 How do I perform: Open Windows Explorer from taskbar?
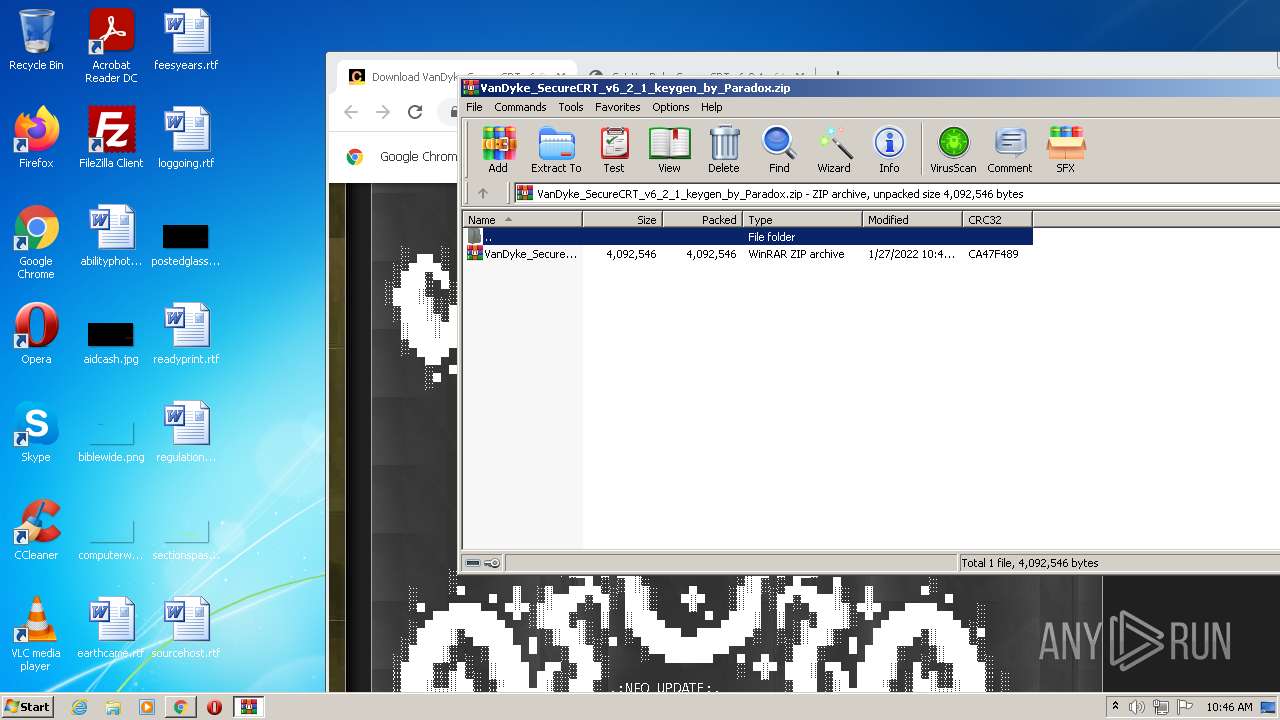(113, 707)
